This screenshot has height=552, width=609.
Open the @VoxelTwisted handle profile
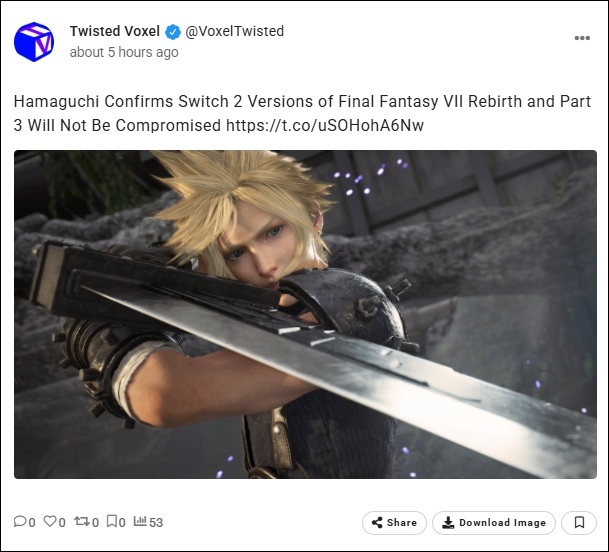[x=235, y=31]
